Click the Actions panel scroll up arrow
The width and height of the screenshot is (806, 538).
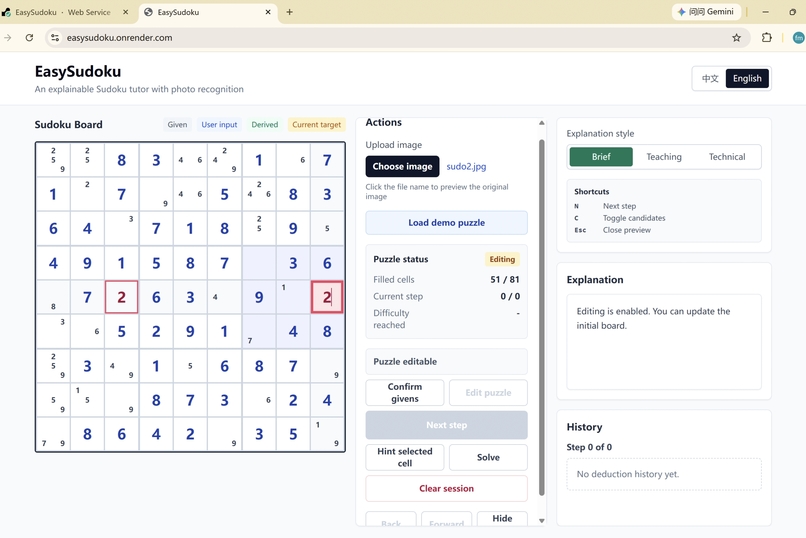(541, 123)
